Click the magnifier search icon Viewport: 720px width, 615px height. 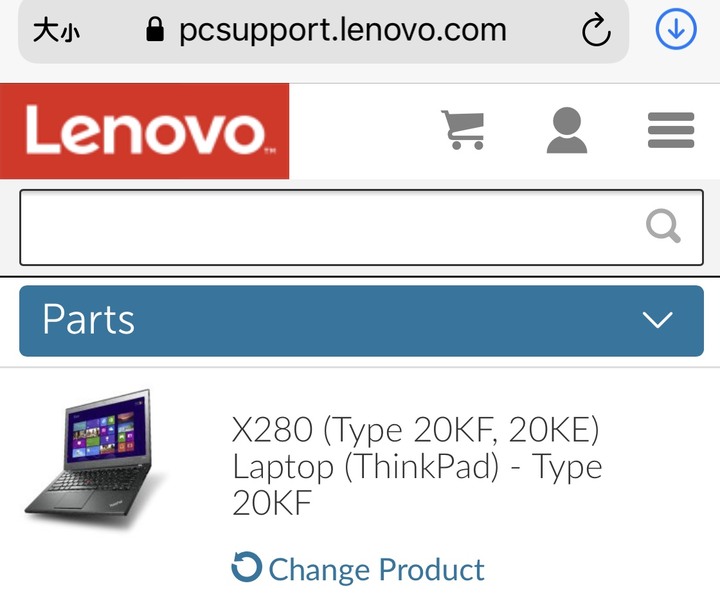(x=663, y=226)
